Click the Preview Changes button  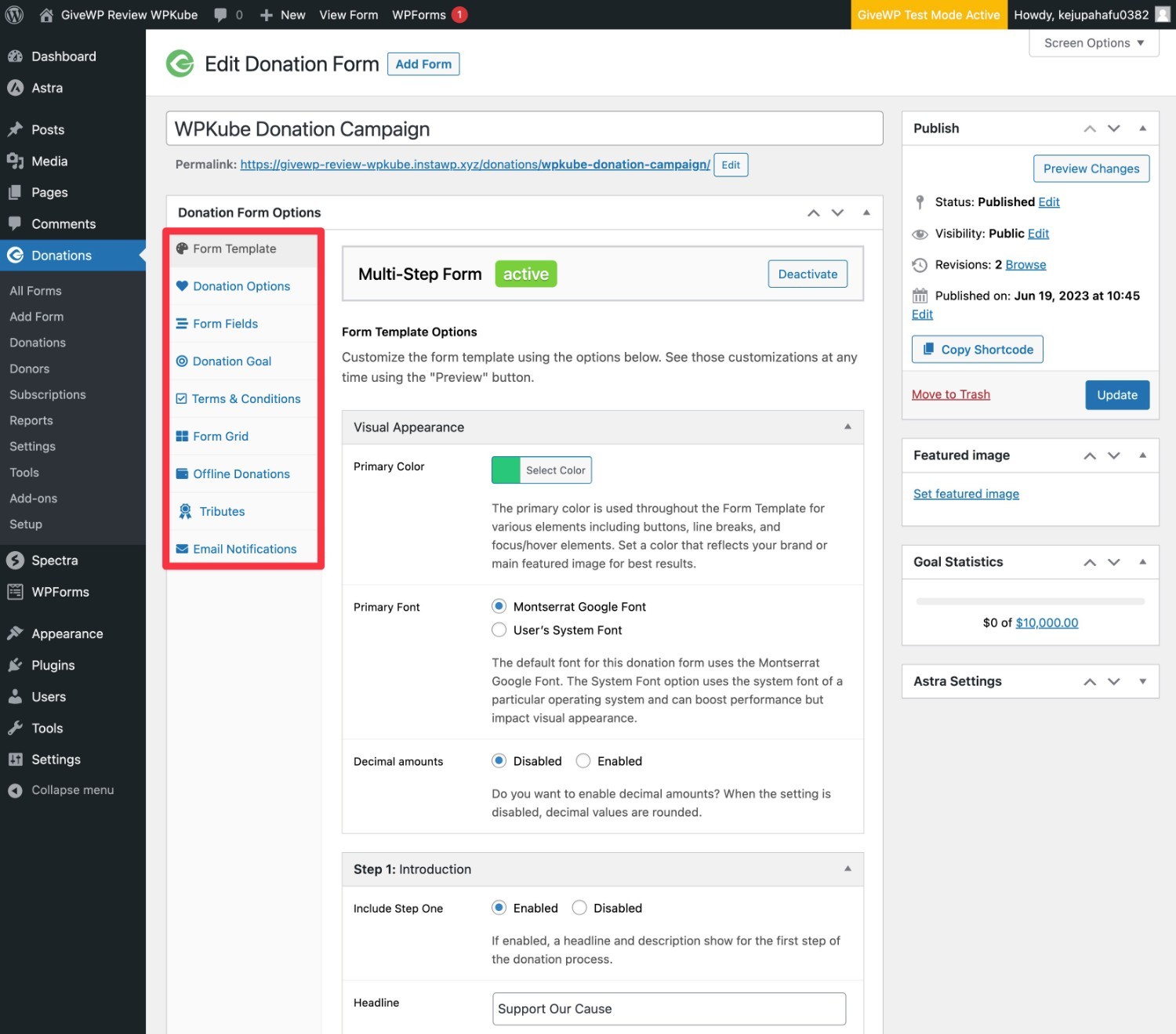(x=1091, y=169)
